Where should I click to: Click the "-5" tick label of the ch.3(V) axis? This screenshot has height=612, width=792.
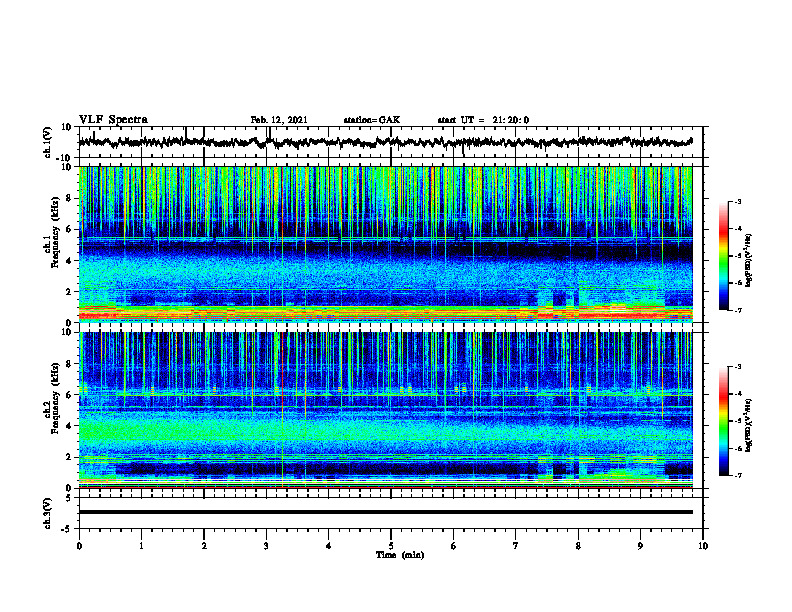68,529
